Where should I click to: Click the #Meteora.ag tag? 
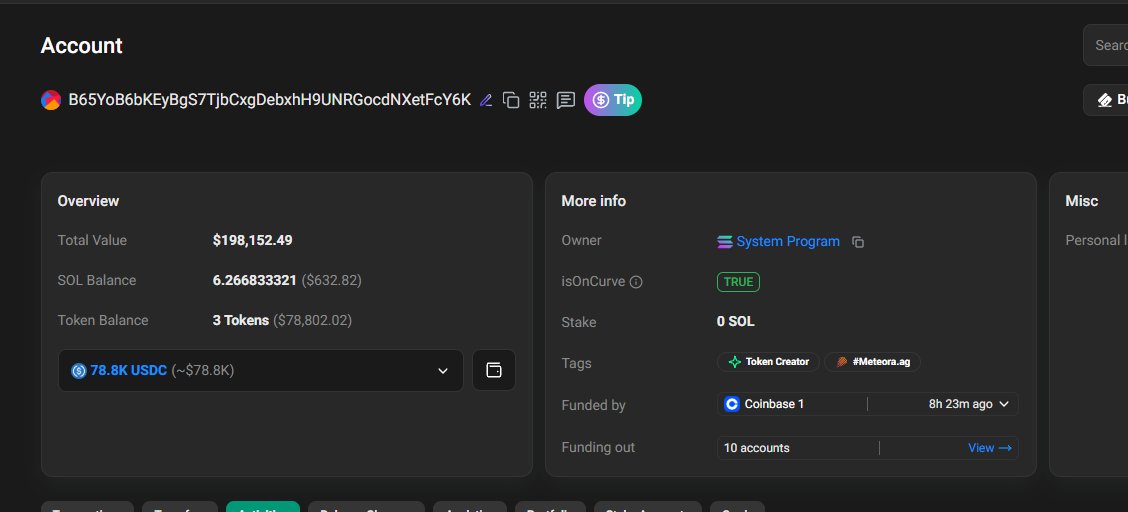(x=873, y=362)
